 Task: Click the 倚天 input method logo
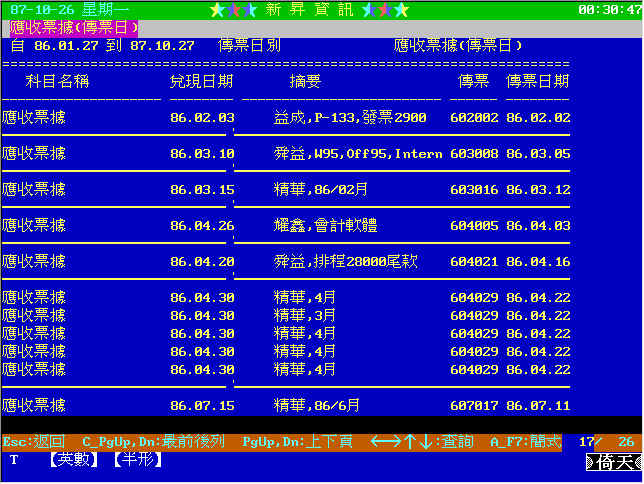pyautogui.click(x=614, y=462)
